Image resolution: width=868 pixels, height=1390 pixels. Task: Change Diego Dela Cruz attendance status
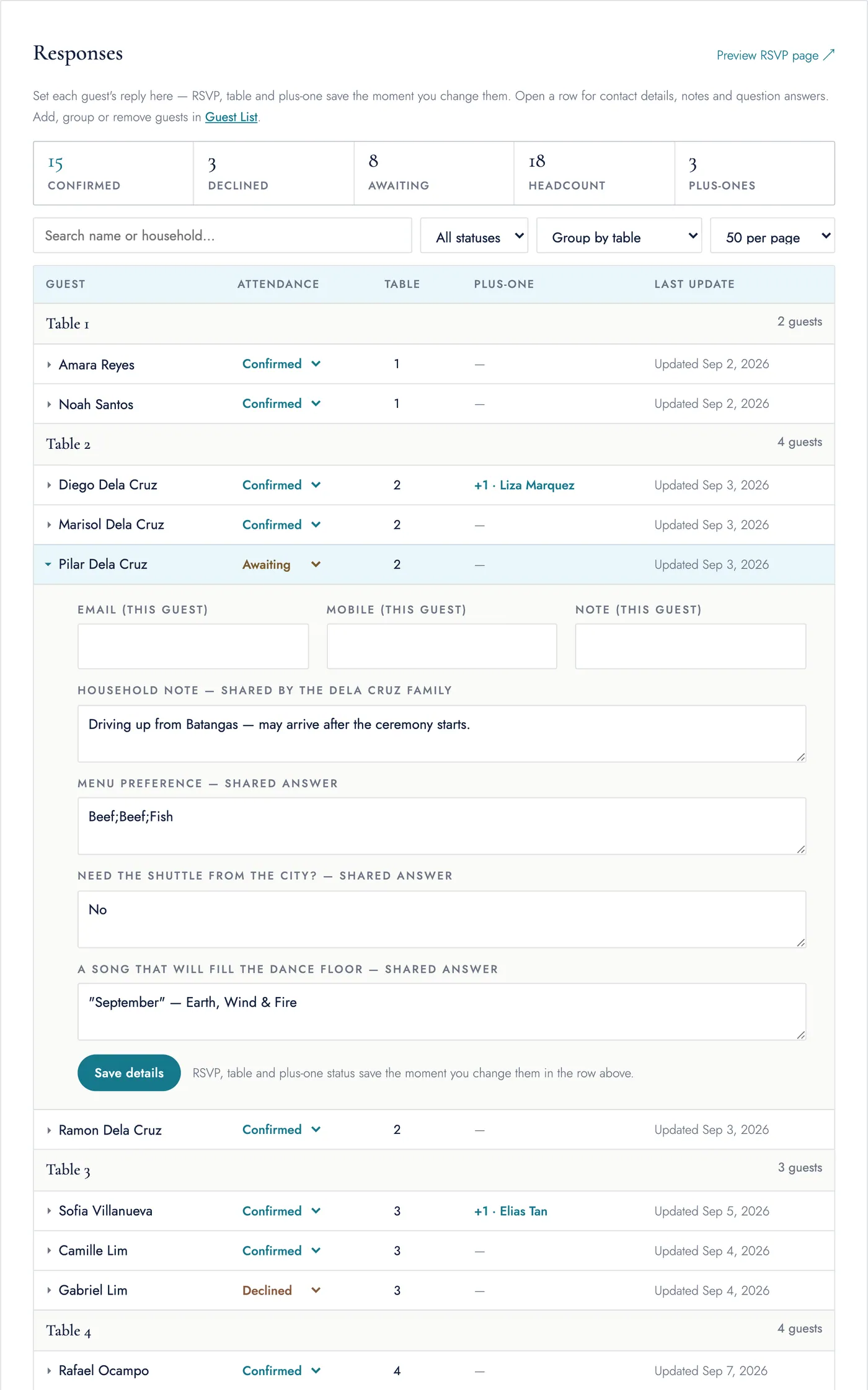[x=281, y=485]
